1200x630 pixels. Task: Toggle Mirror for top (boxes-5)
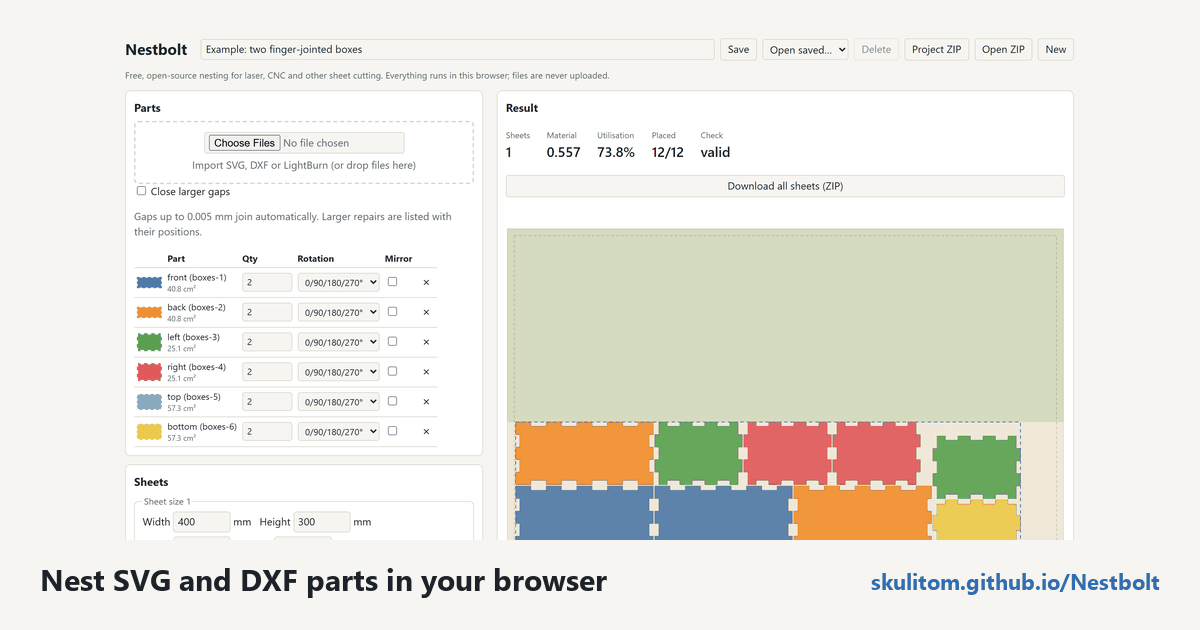(x=392, y=401)
